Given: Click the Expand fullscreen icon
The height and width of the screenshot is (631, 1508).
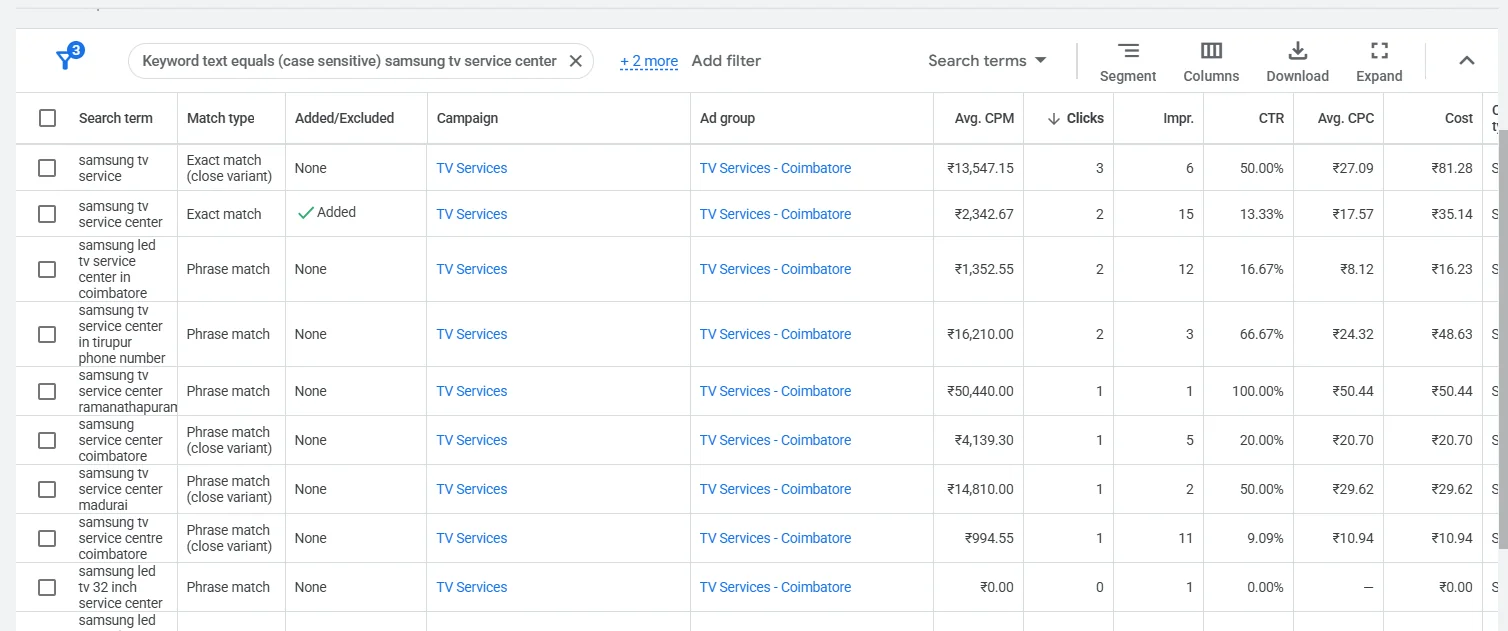Looking at the screenshot, I should click(x=1379, y=62).
